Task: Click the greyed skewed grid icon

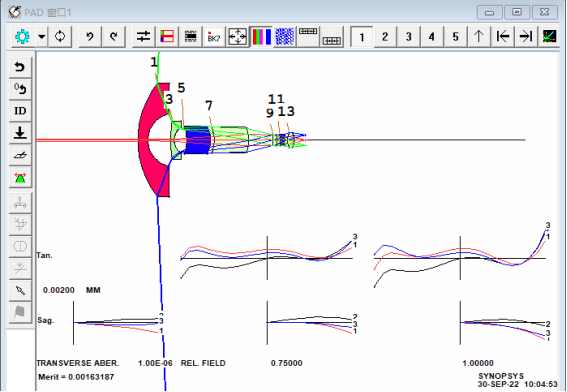Action: pyautogui.click(x=20, y=225)
